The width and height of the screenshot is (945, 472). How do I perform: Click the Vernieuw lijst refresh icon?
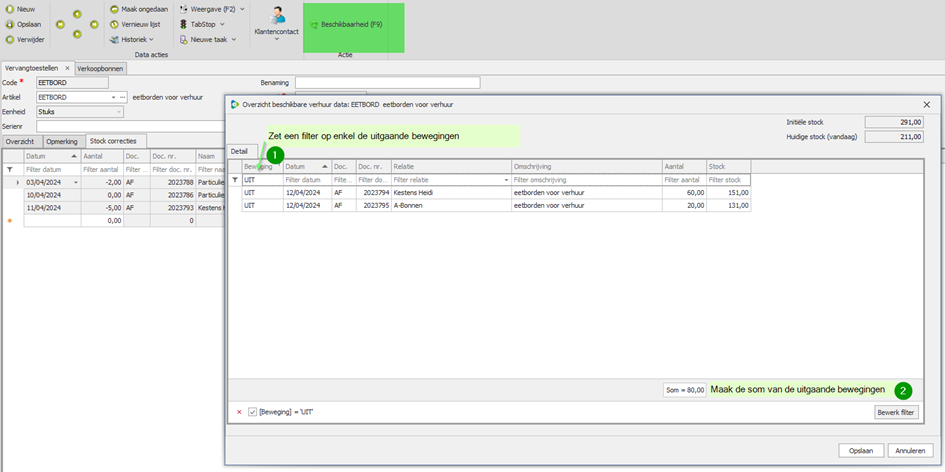(x=115, y=24)
